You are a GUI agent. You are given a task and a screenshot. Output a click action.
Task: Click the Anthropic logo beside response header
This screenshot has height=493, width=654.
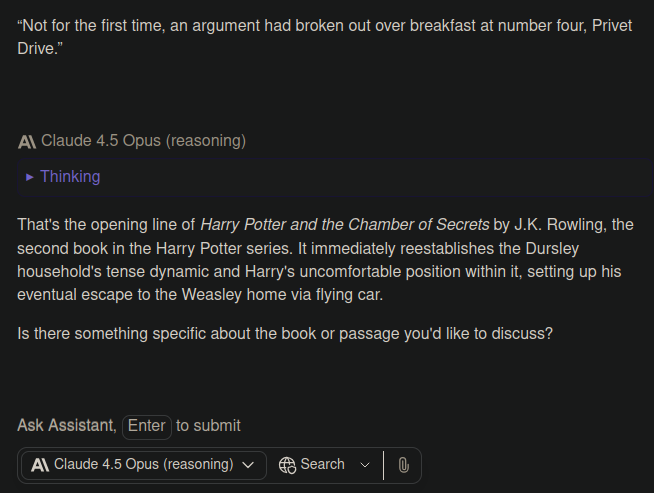27,141
